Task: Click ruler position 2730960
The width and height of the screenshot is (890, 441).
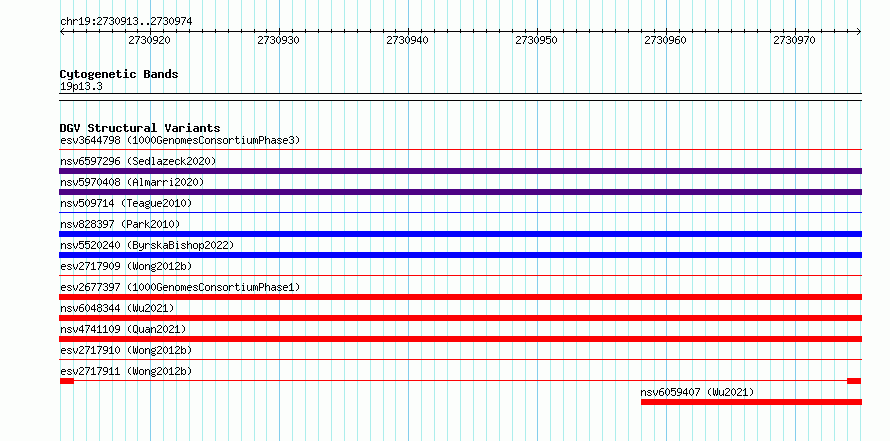Action: click(x=665, y=40)
